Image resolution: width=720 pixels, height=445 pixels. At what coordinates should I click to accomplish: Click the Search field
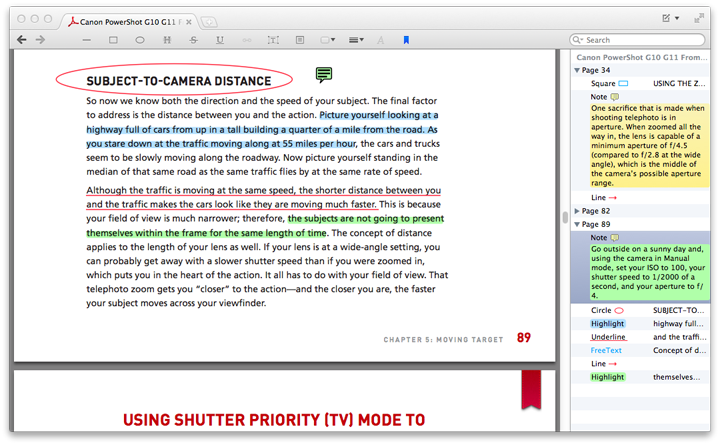(637, 40)
